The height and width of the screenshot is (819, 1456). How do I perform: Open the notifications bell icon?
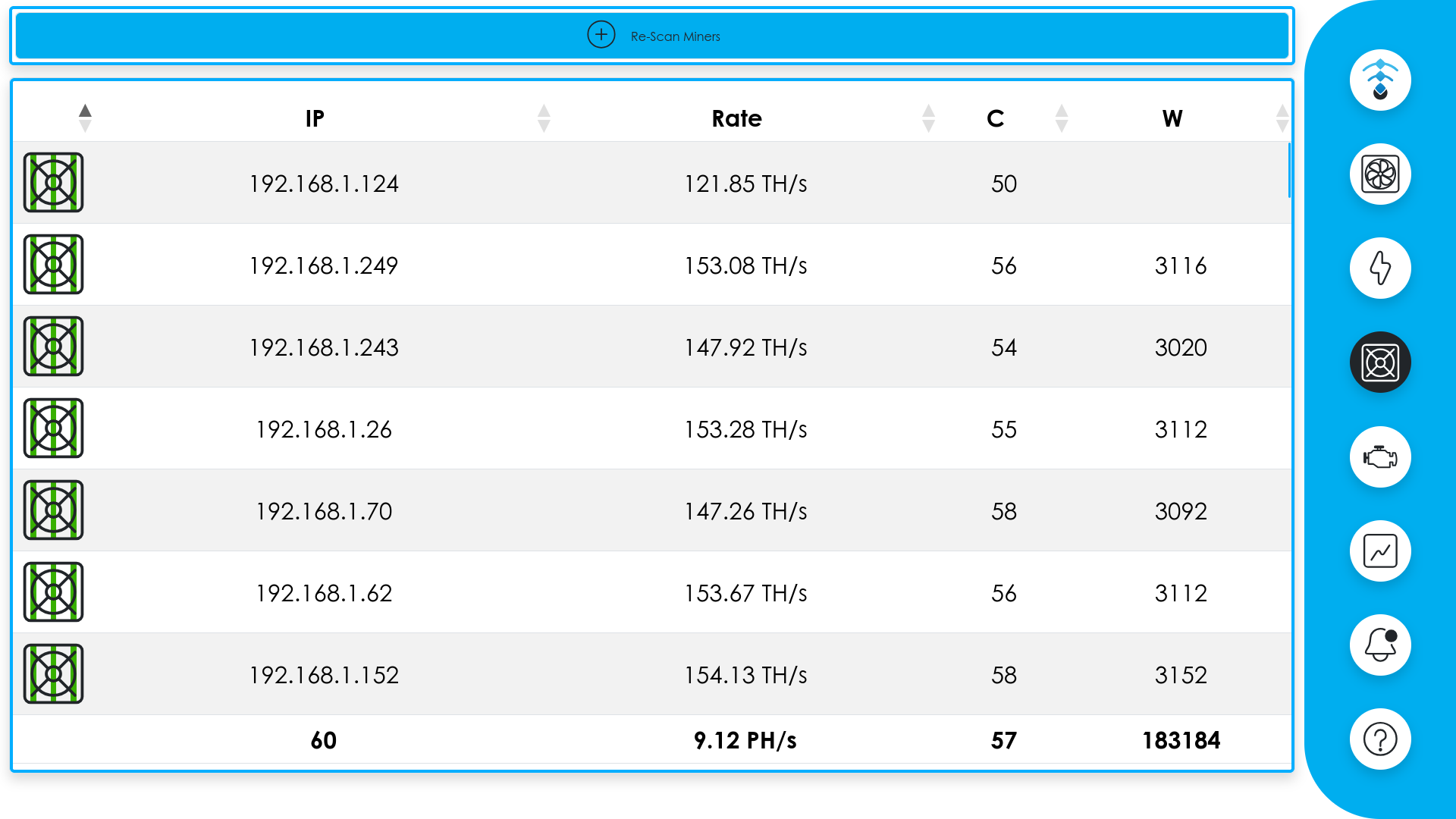pos(1380,645)
